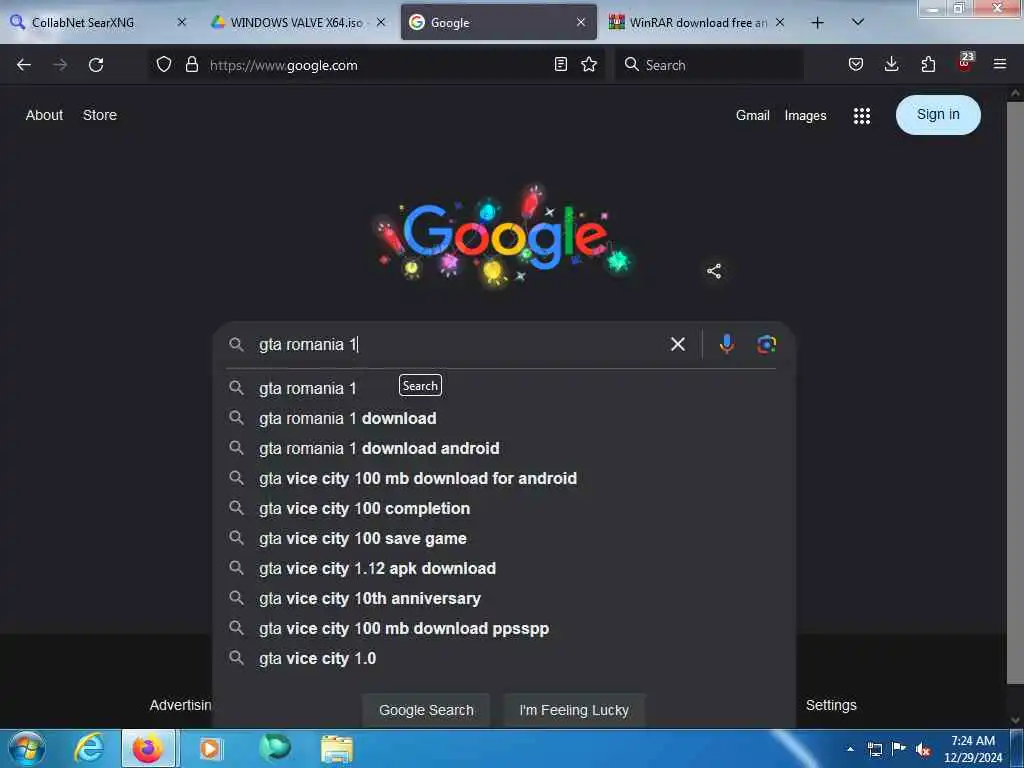Go back using the browser back arrow
This screenshot has width=1024, height=768.
point(24,65)
